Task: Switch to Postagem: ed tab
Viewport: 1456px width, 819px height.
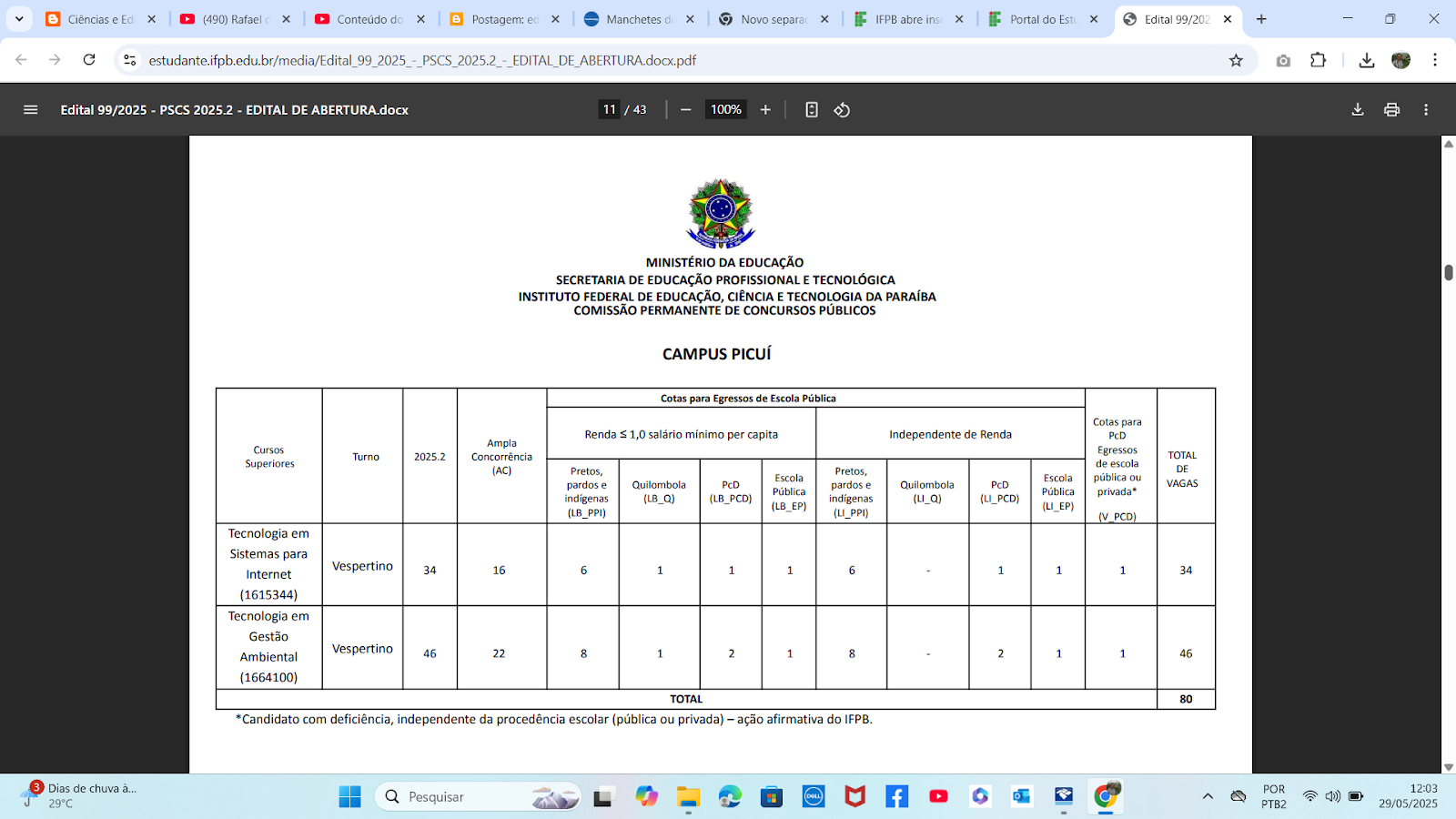Action: click(504, 19)
